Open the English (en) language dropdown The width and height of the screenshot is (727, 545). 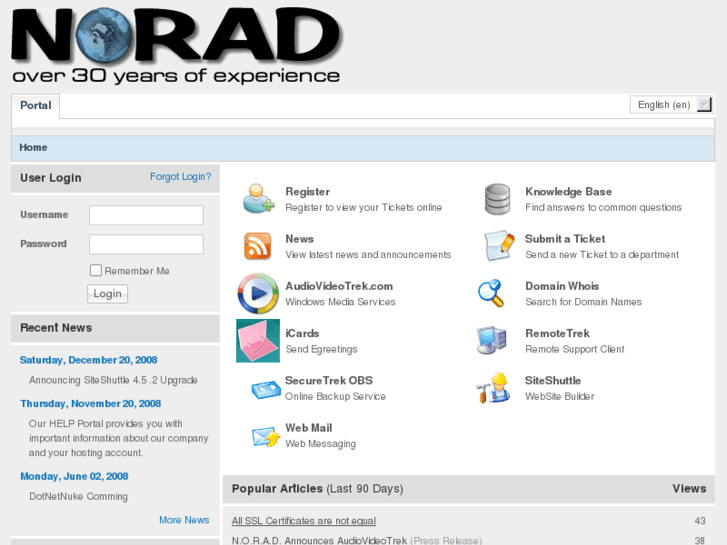670,105
